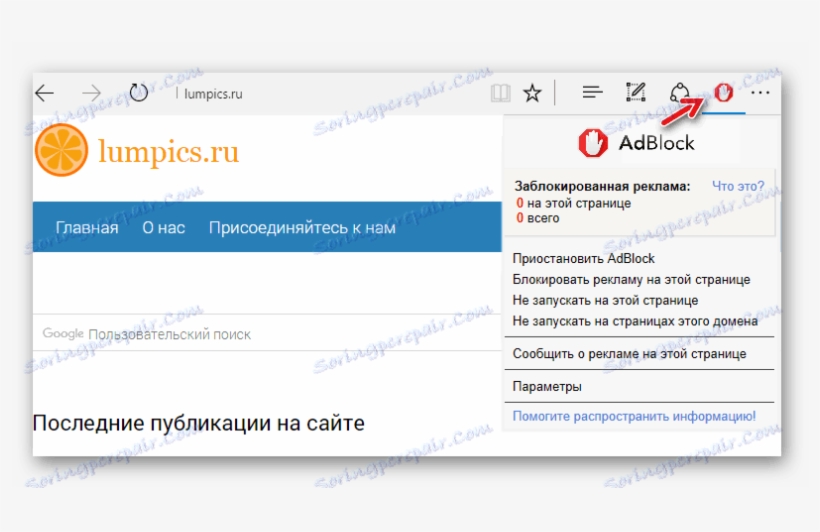Screen dimensions: 820x532
Task: Open AdBlock Параметры
Action: click(547, 386)
